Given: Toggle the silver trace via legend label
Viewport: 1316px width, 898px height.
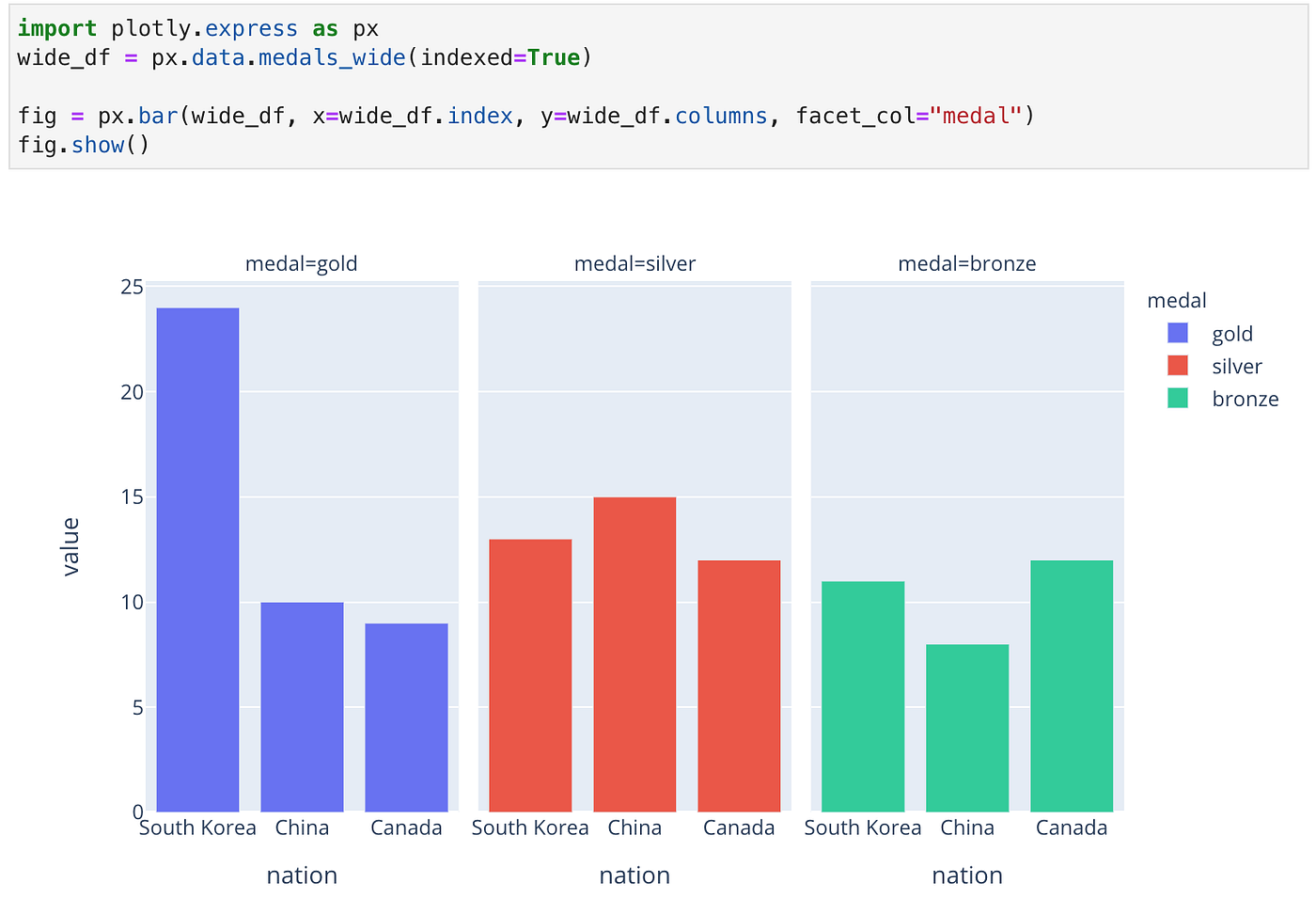Looking at the screenshot, I should 1236,366.
